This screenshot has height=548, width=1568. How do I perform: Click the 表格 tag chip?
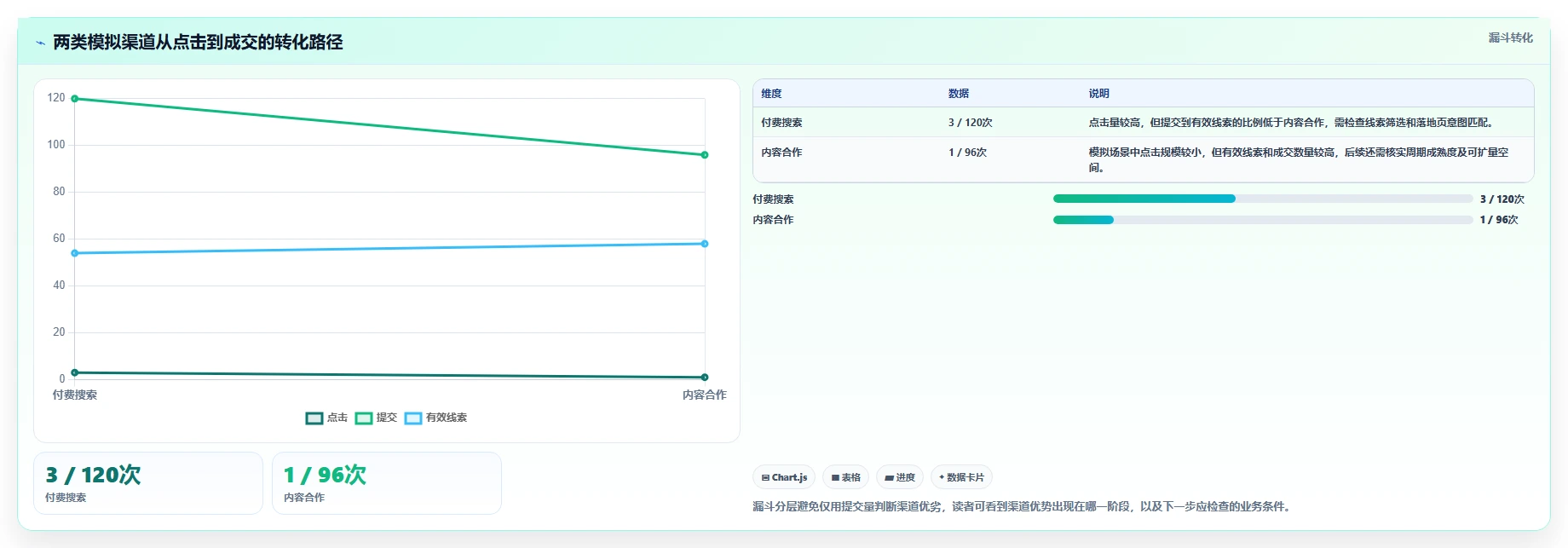[846, 477]
